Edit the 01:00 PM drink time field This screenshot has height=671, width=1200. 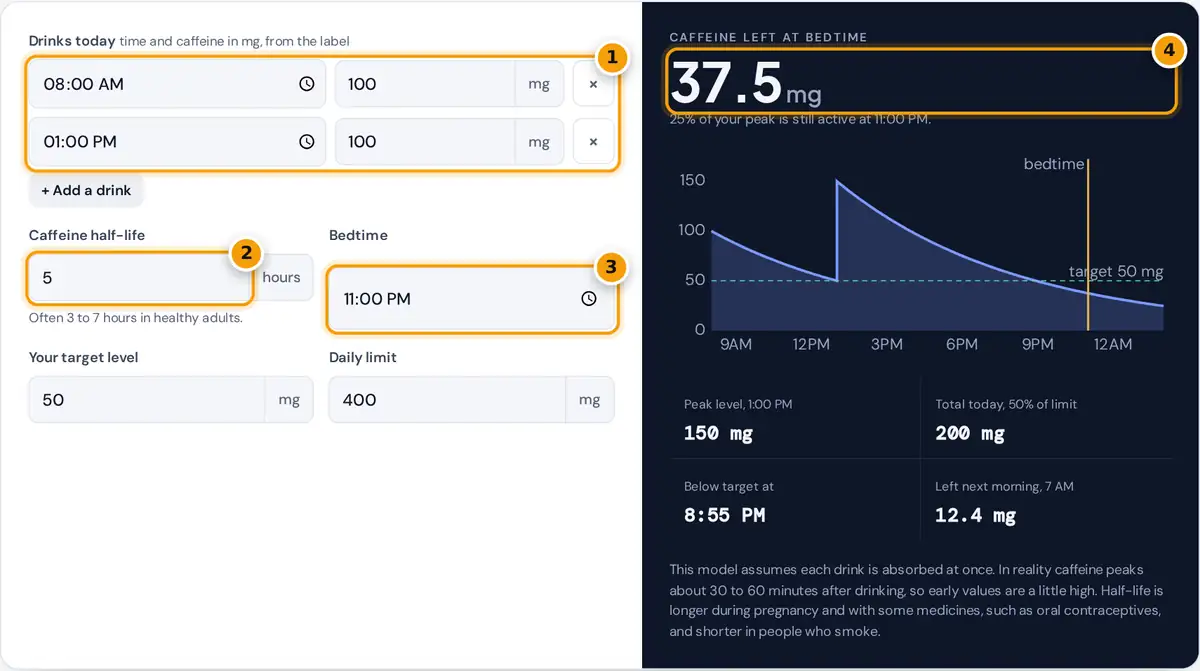[x=177, y=142]
